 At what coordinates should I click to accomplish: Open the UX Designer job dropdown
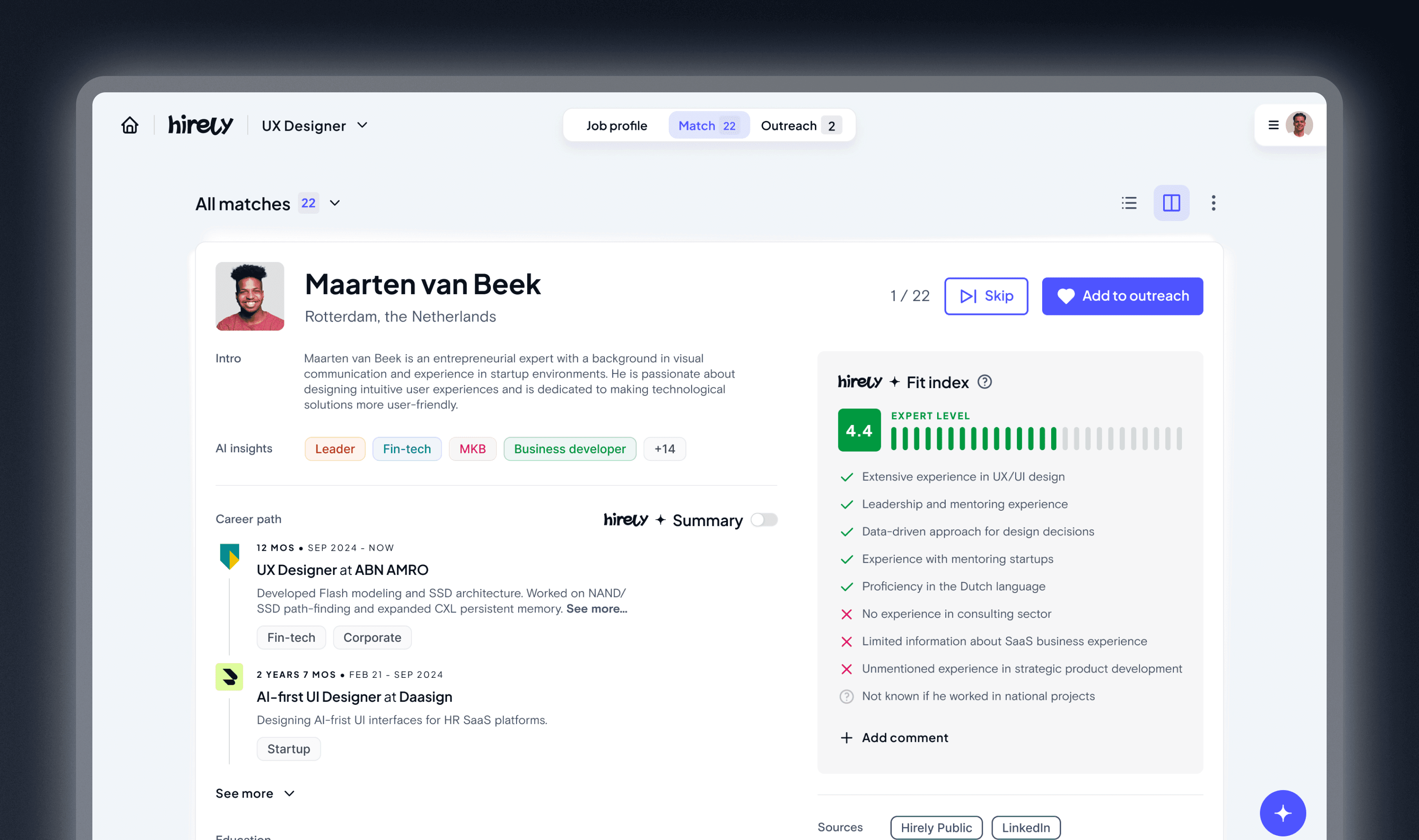pyautogui.click(x=315, y=126)
